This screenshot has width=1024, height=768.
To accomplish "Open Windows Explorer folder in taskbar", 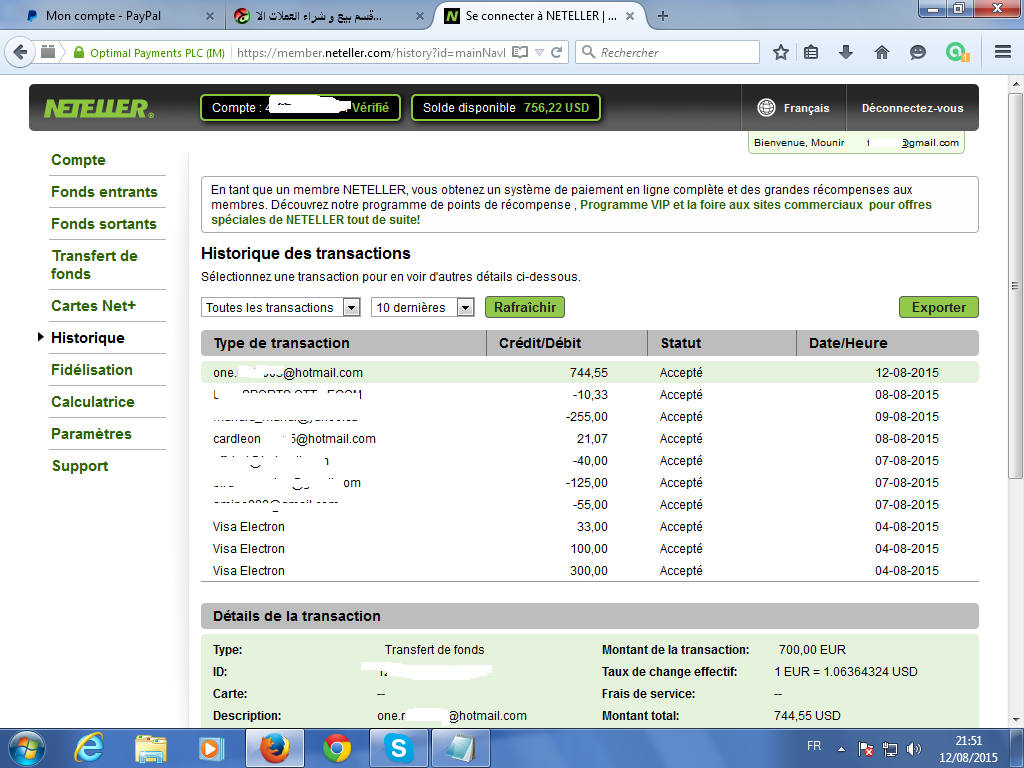I will click(x=151, y=748).
